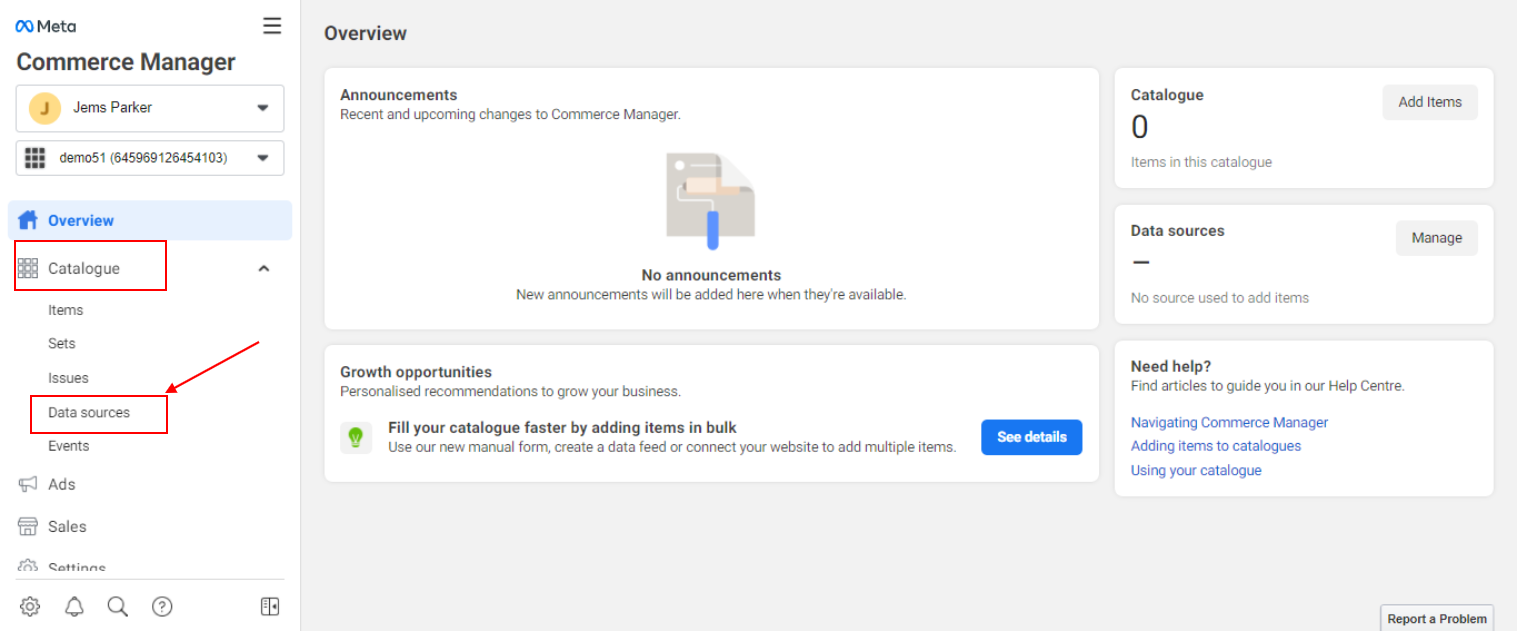Click the Growth opportunities heading

[x=416, y=372]
